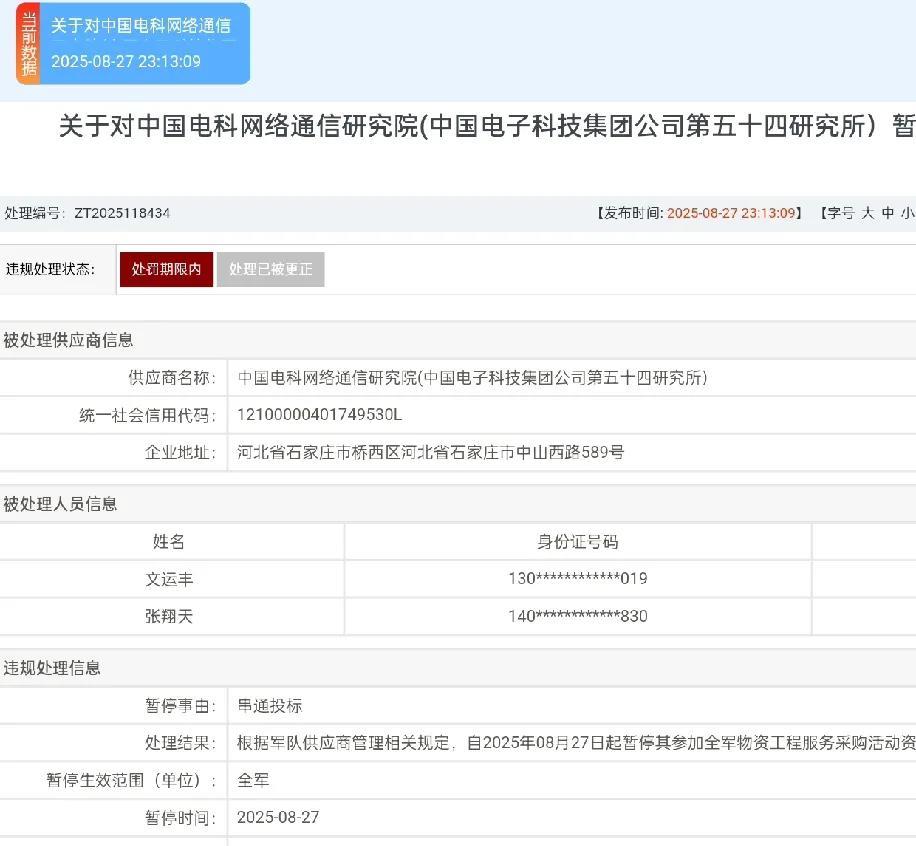Select suspension date 2025-08-27
916x846 pixels.
tap(278, 817)
